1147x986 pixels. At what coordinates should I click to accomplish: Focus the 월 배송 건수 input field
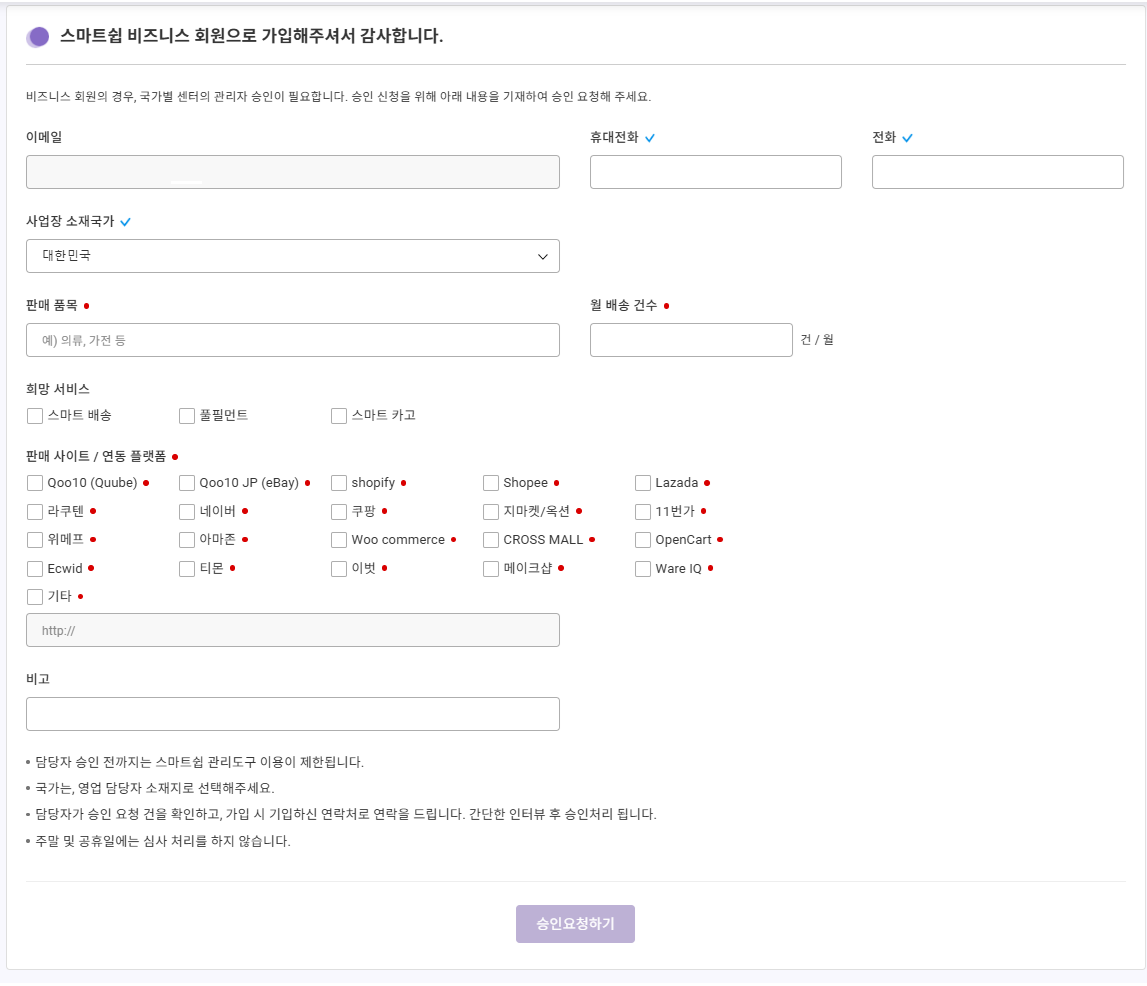691,340
